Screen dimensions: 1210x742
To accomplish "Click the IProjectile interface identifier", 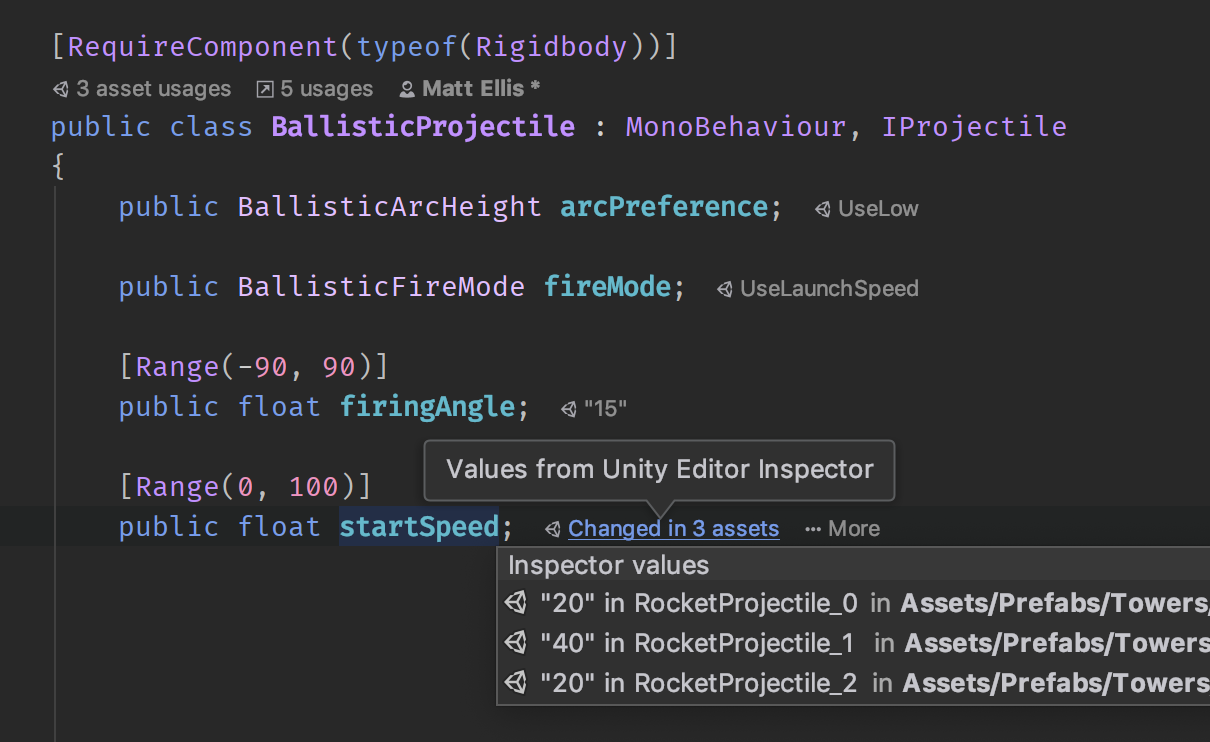I will click(x=974, y=127).
